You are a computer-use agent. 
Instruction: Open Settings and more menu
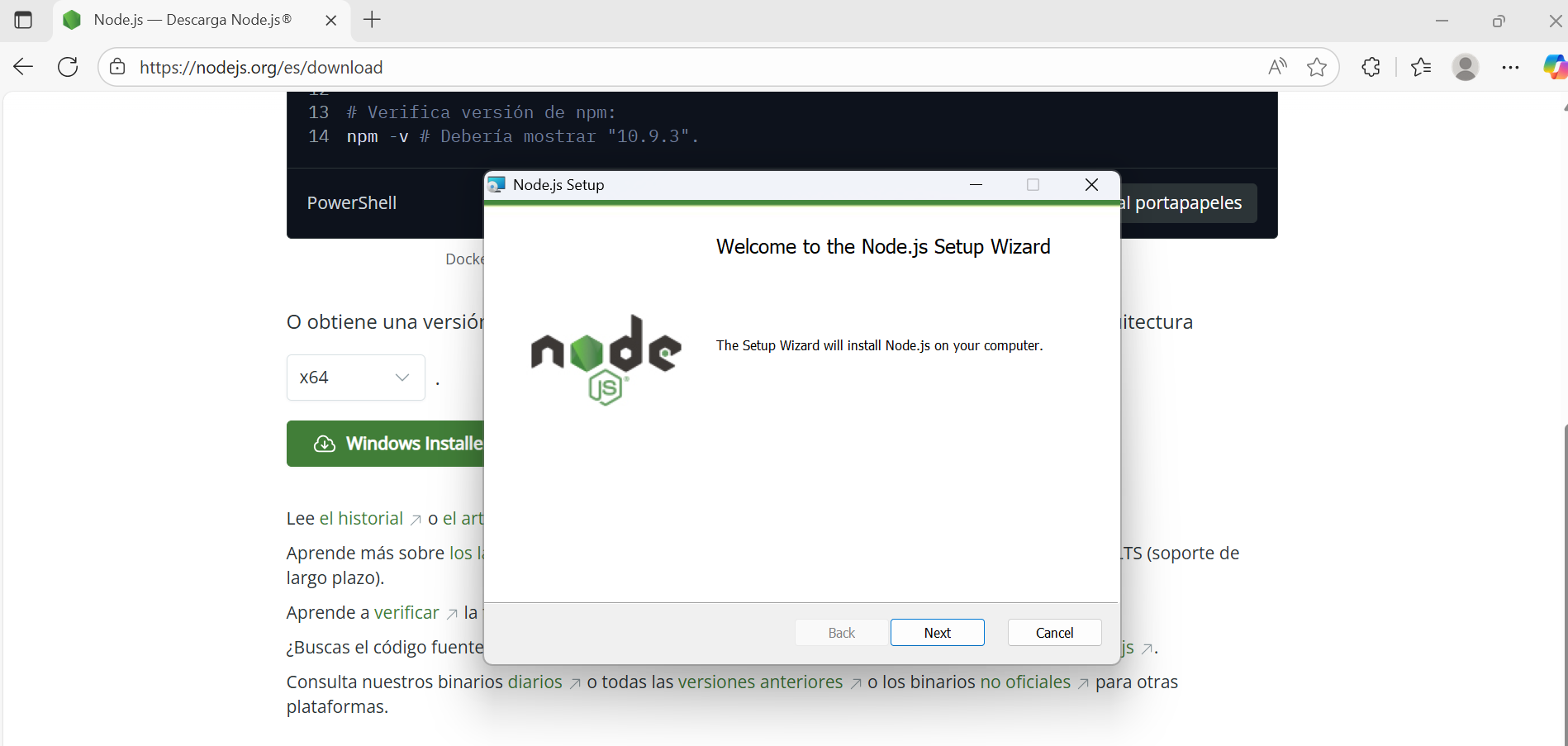pos(1512,67)
